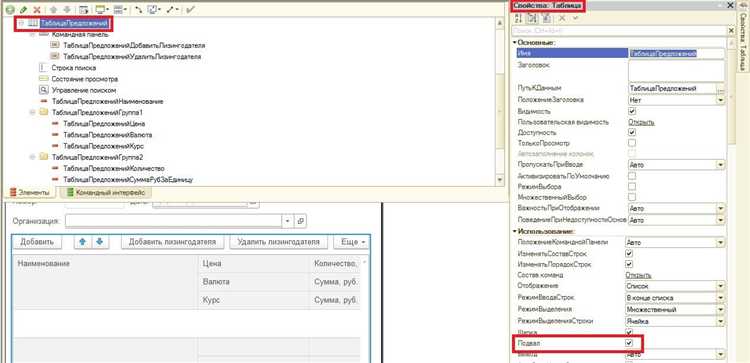Select the Строка поиска tree item
Image resolution: width=750 pixels, height=363 pixels.
(74, 68)
